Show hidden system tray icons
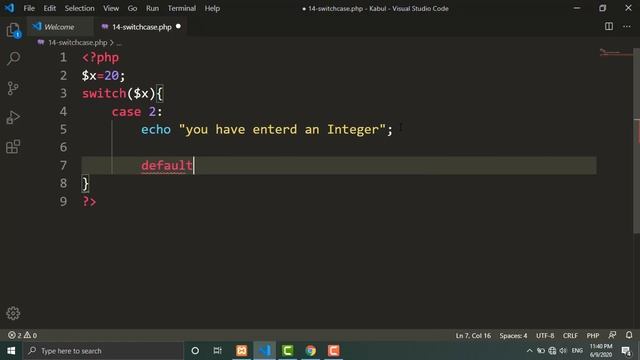 pyautogui.click(x=529, y=351)
